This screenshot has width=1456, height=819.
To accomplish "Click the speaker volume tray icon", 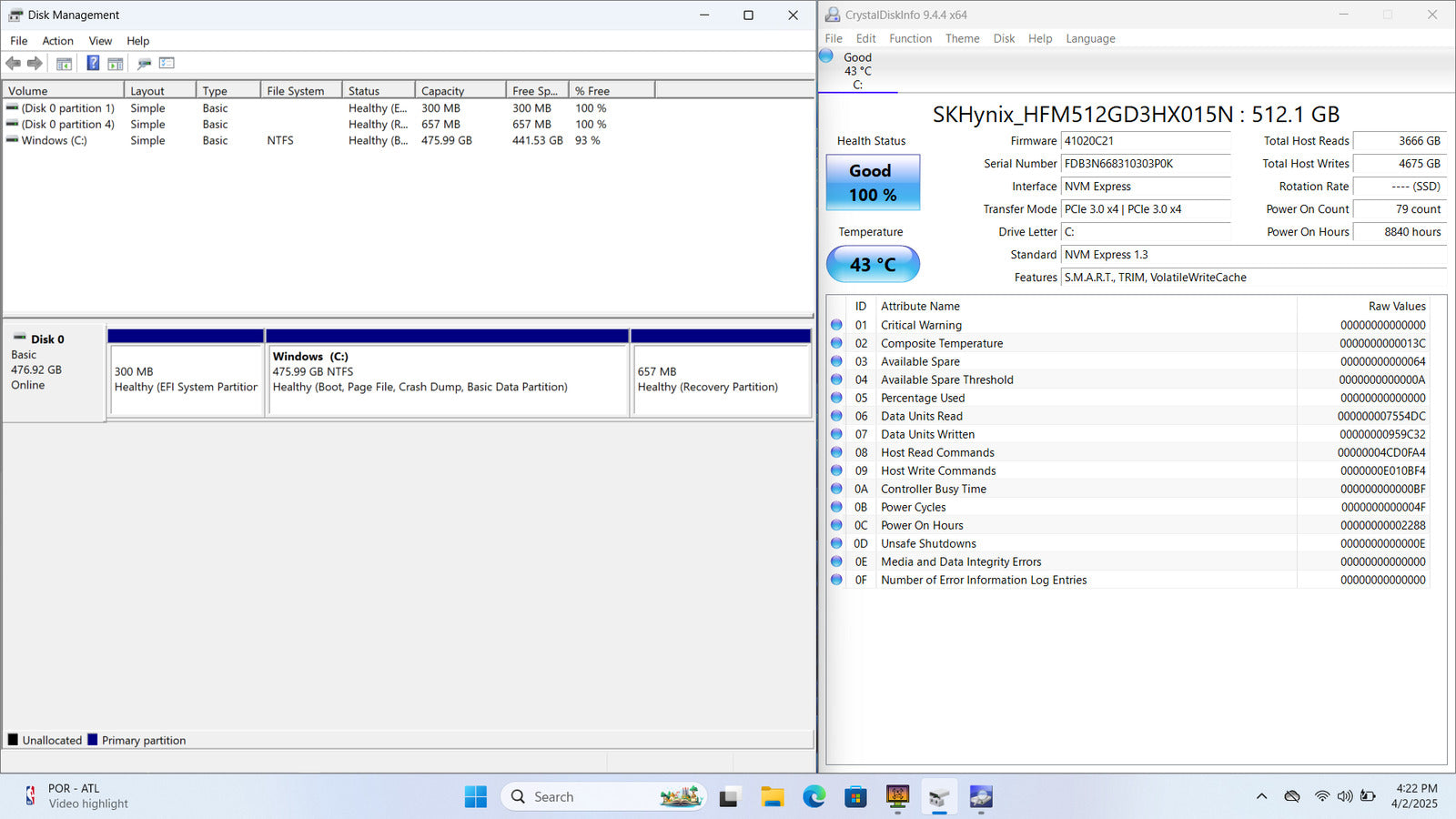I will click(1345, 796).
